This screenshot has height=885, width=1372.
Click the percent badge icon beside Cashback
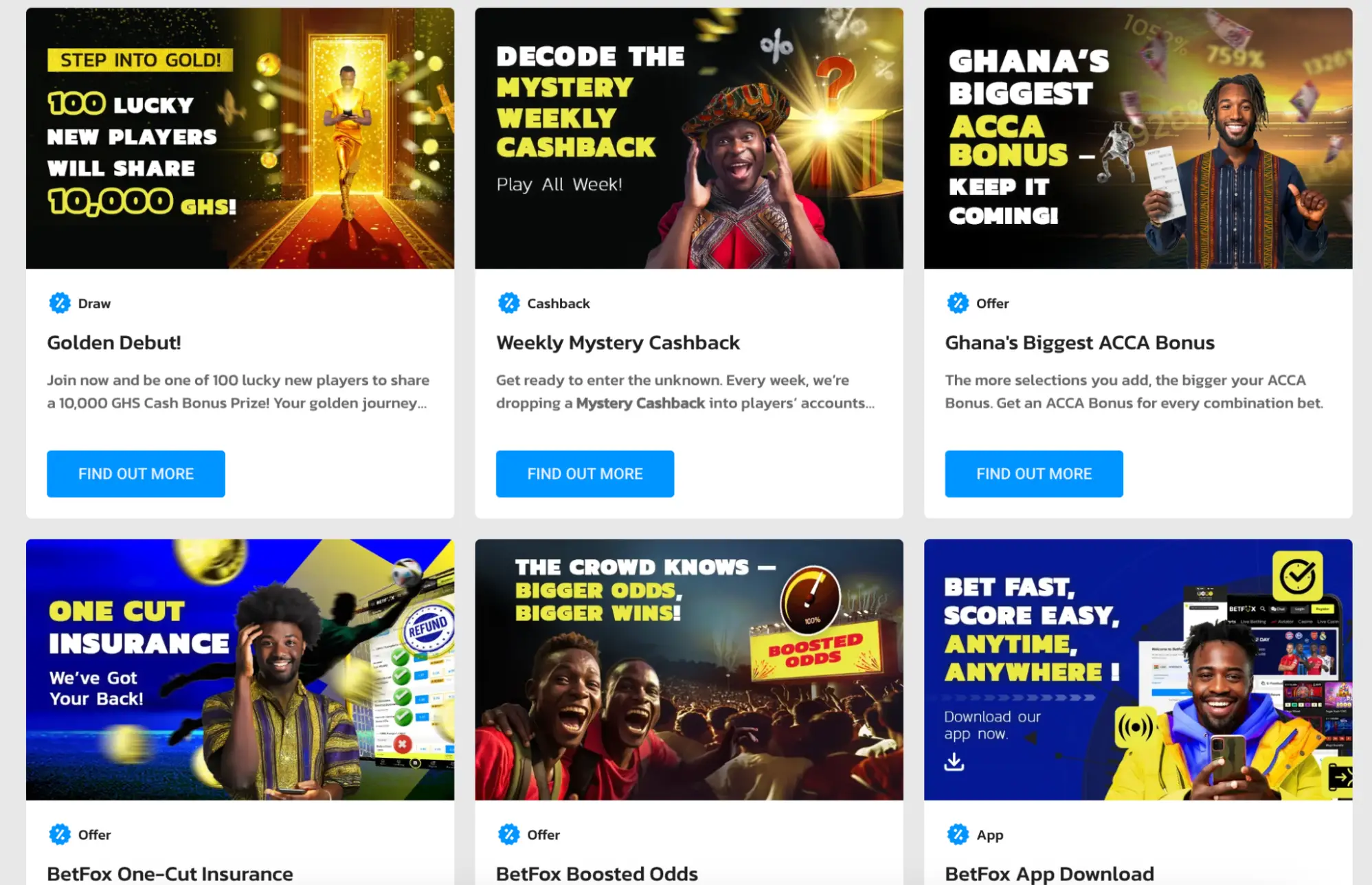coord(509,303)
